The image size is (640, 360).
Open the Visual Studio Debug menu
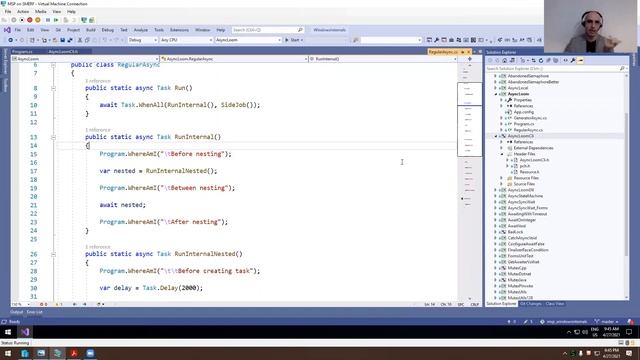point(108,30)
